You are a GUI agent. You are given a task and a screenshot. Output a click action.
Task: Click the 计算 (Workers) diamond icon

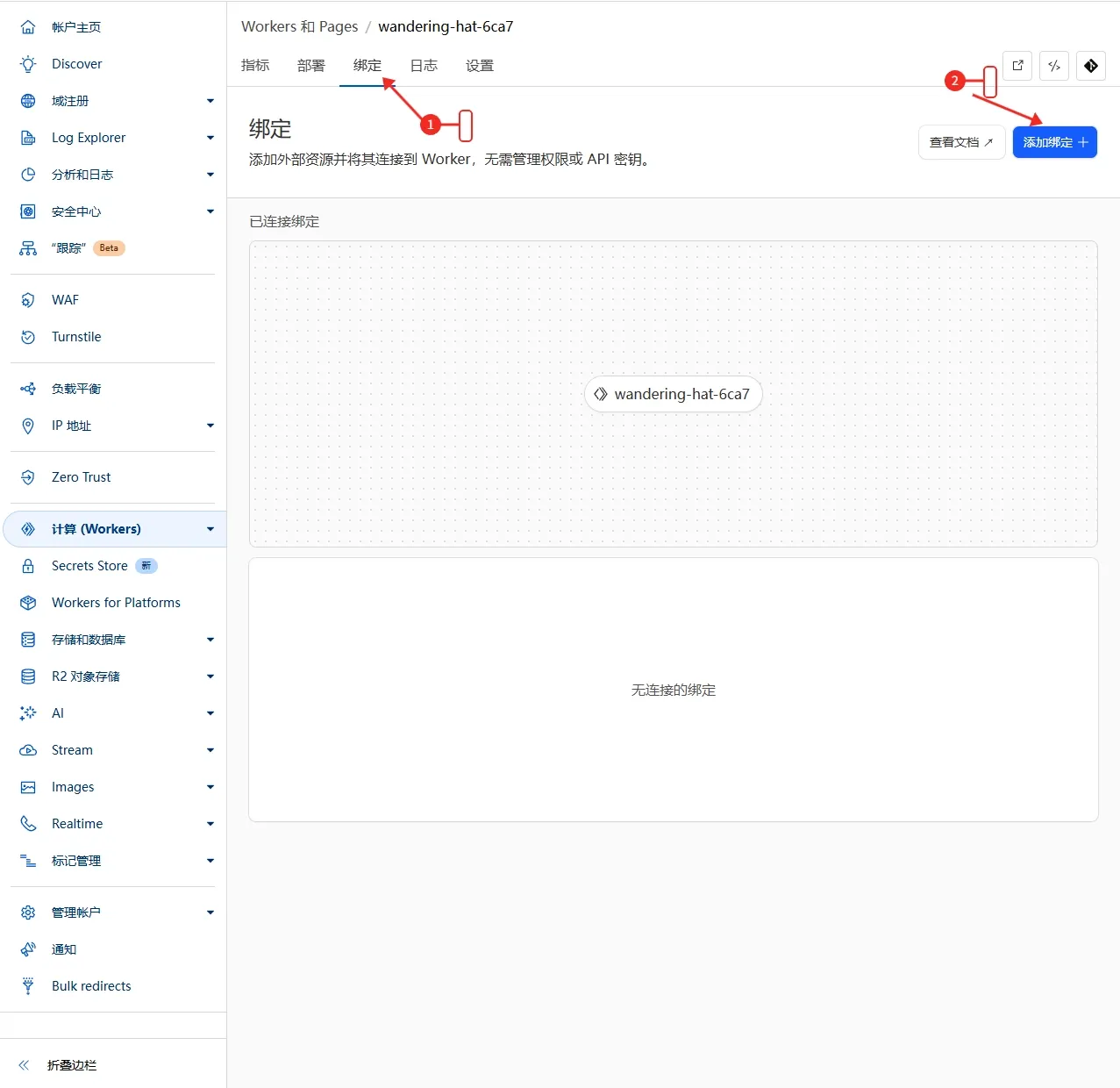point(28,529)
